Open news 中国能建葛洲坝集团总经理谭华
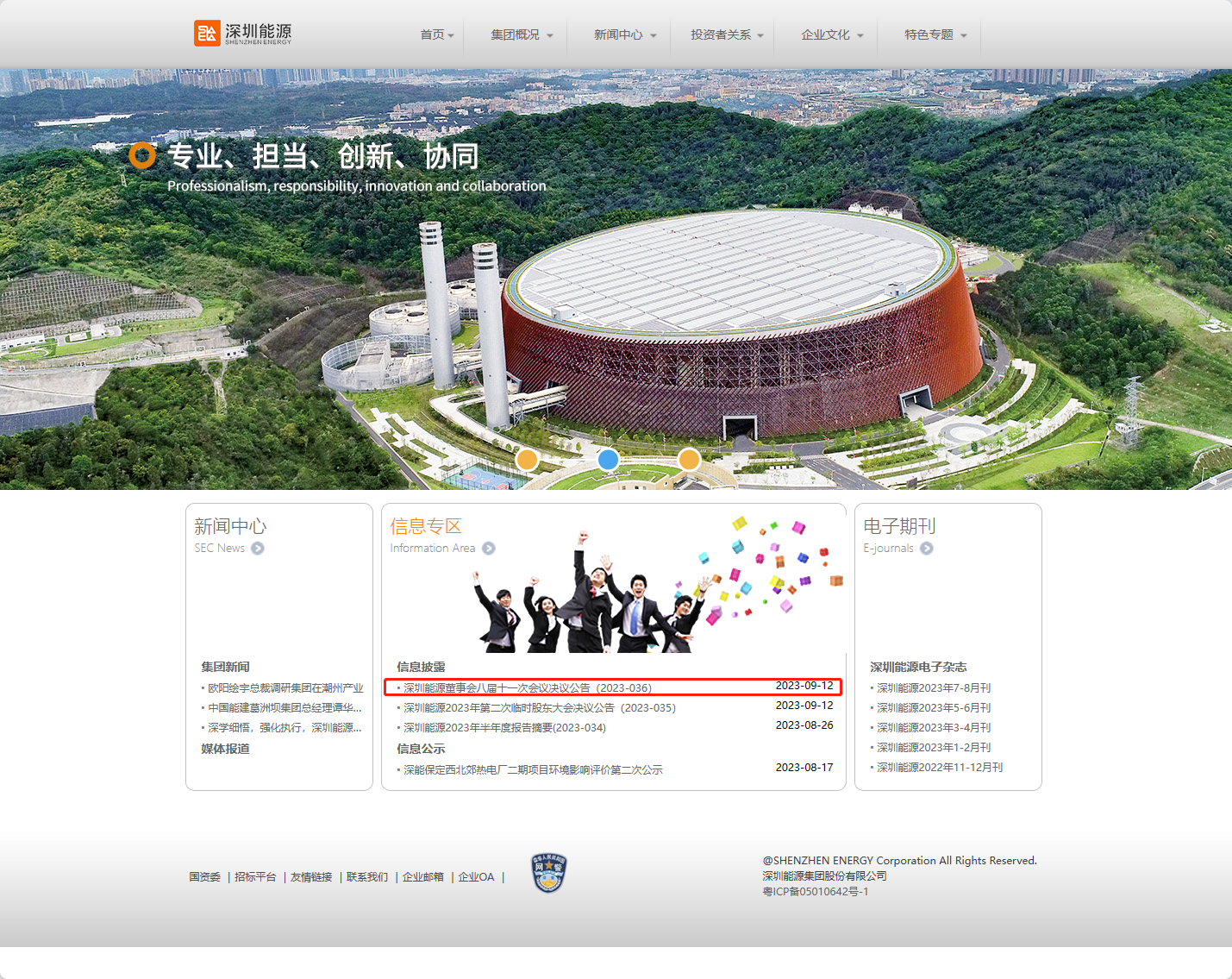The height and width of the screenshot is (979, 1232). coord(285,708)
